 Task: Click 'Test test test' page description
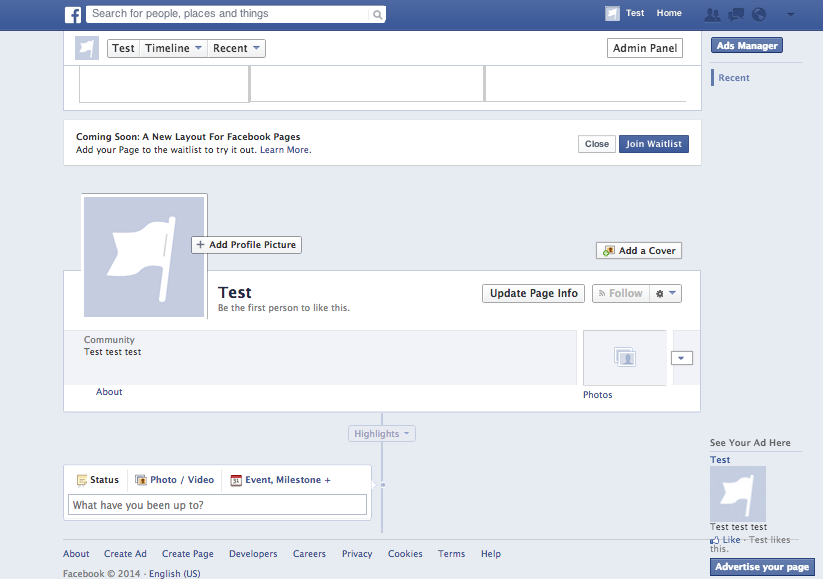pos(112,352)
